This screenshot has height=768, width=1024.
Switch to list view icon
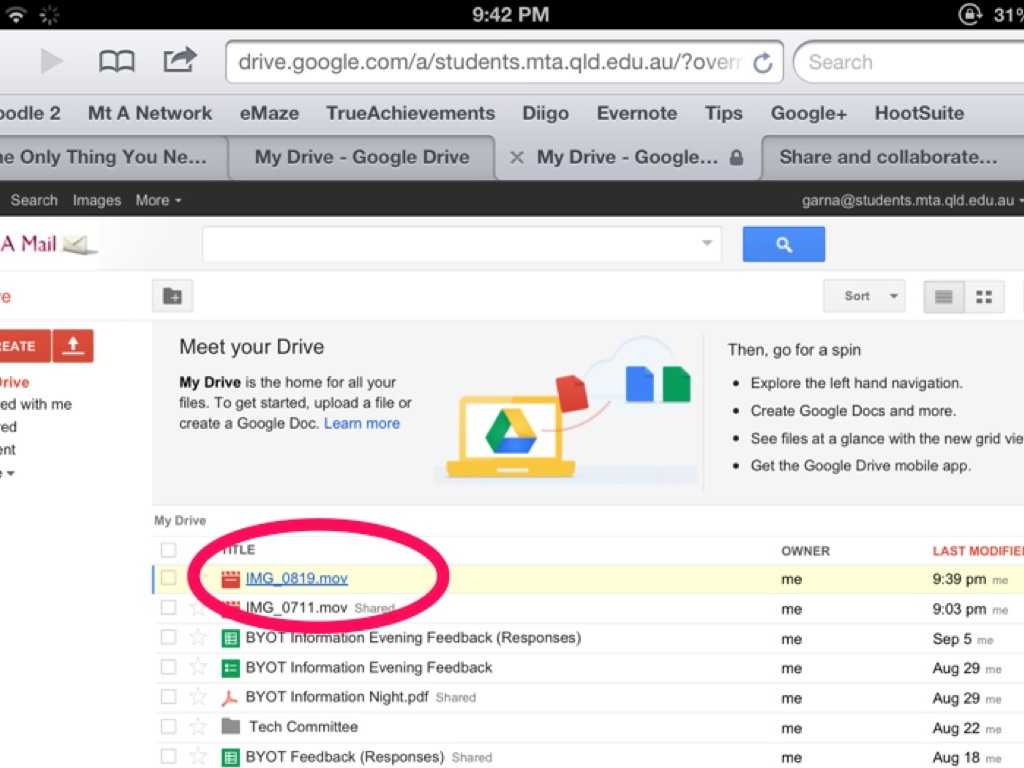(x=944, y=296)
